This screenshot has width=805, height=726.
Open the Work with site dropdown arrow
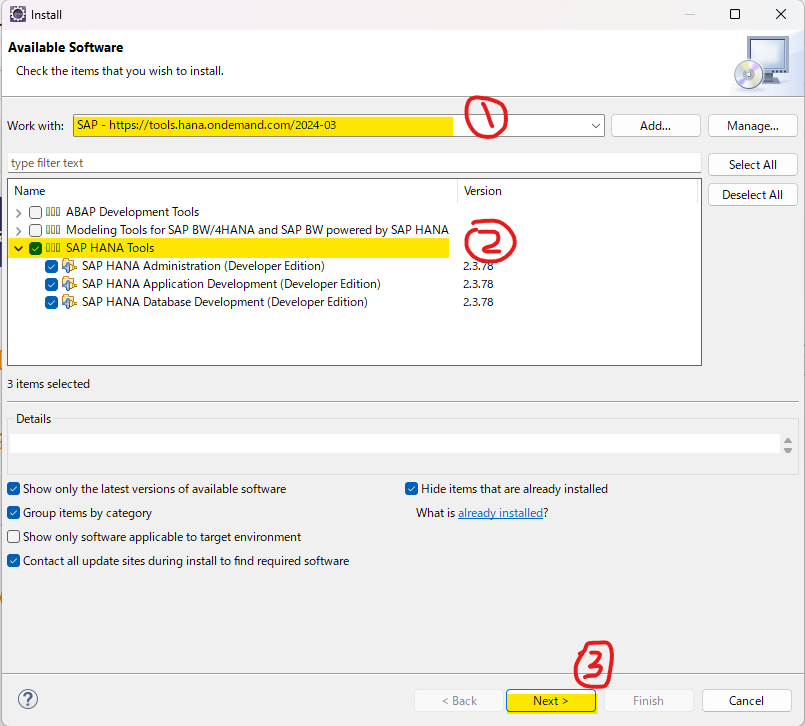(x=596, y=126)
